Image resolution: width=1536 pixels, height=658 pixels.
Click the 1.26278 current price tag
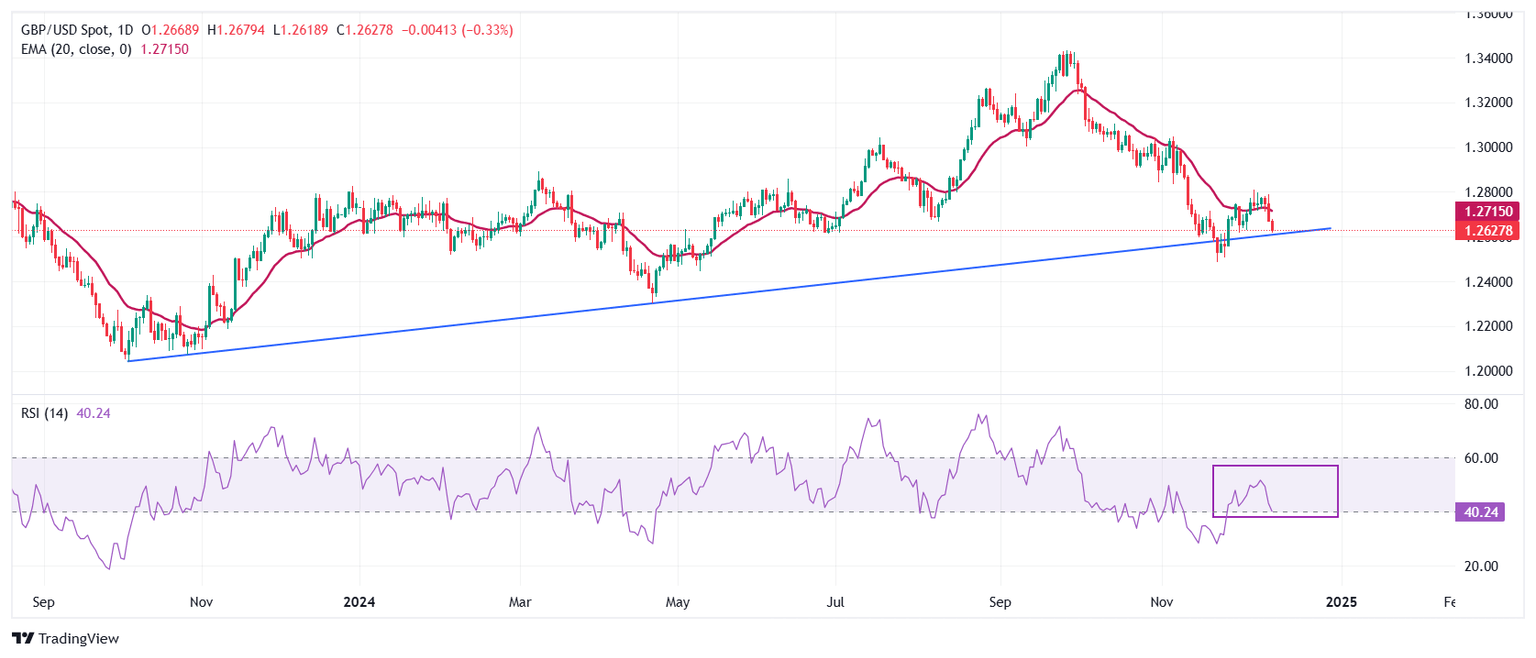point(1487,231)
